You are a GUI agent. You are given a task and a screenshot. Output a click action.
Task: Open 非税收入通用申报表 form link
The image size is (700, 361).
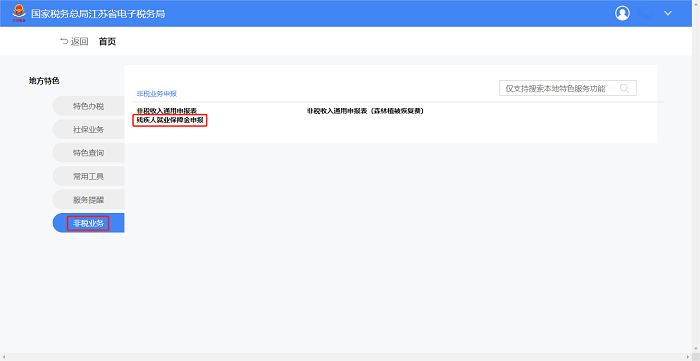pyautogui.click(x=167, y=111)
